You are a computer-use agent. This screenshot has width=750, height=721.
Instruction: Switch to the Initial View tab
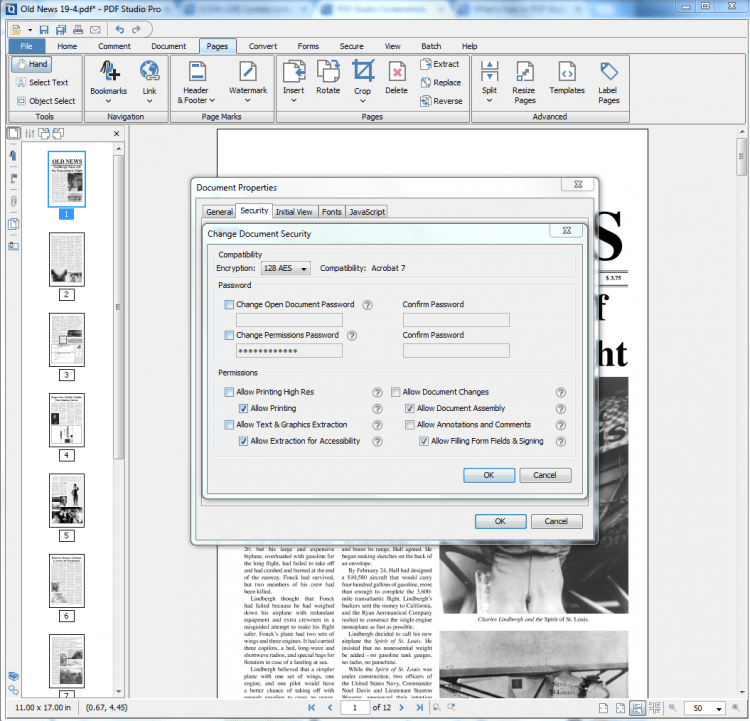click(294, 212)
